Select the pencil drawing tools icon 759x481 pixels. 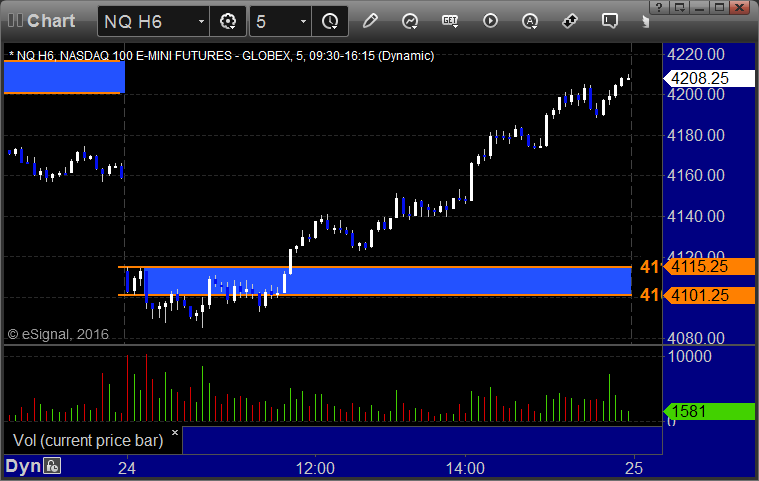(370, 21)
